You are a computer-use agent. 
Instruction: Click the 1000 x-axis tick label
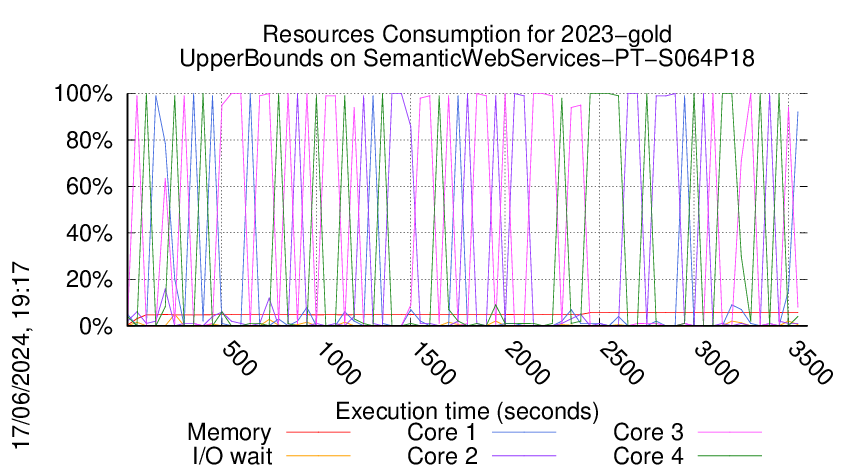pyautogui.click(x=338, y=364)
